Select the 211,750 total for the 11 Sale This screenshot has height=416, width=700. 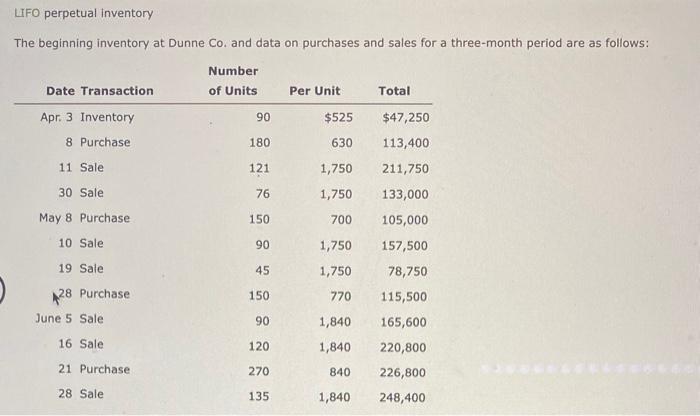405,169
